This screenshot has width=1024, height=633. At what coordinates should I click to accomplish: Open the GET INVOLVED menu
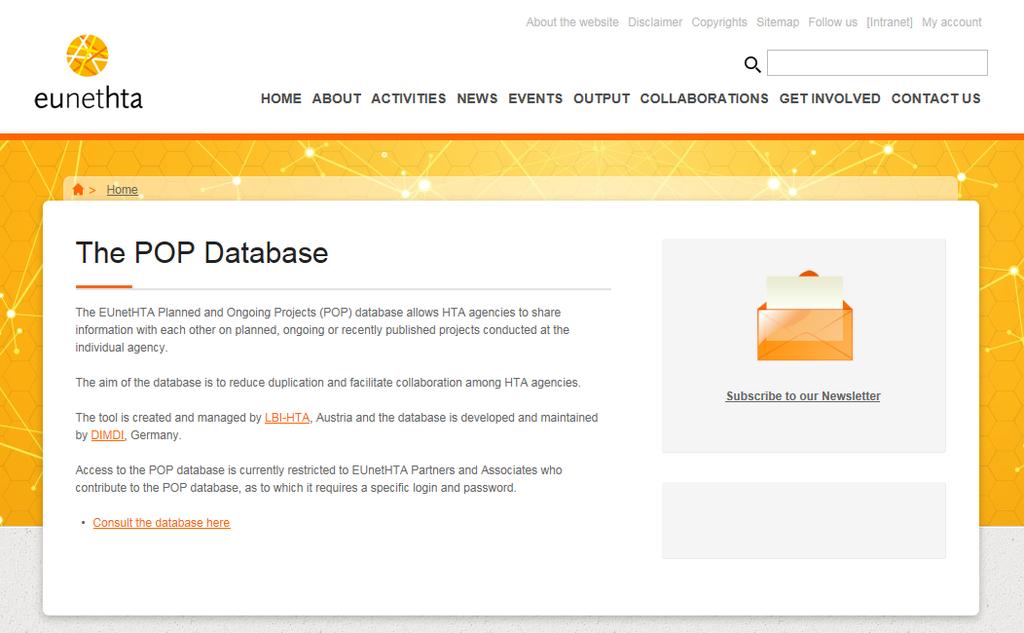(x=830, y=99)
